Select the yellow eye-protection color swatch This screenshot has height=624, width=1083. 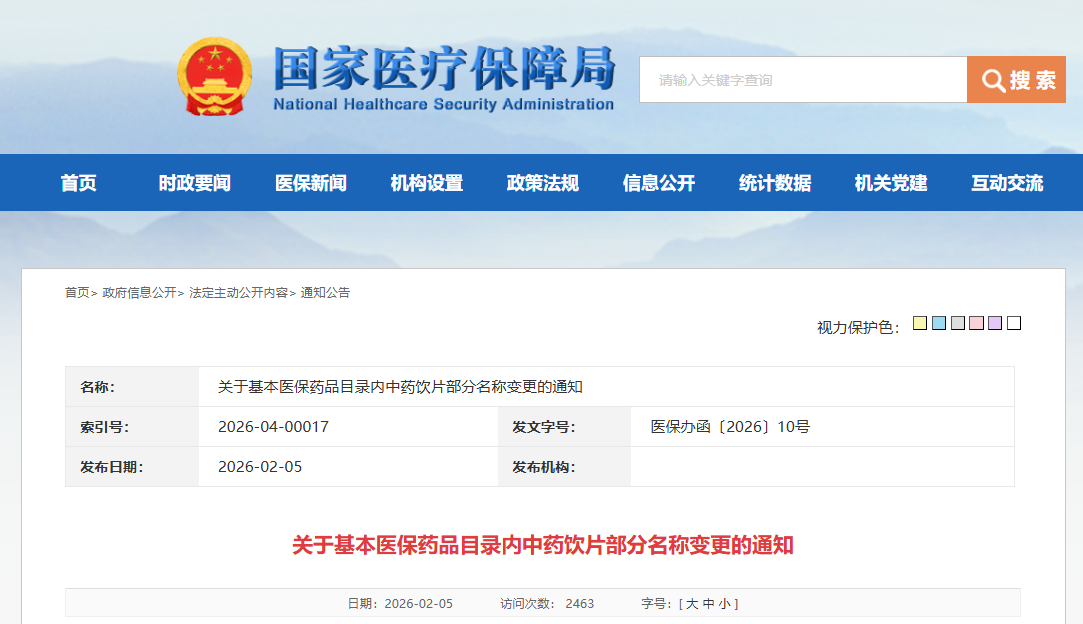point(920,324)
